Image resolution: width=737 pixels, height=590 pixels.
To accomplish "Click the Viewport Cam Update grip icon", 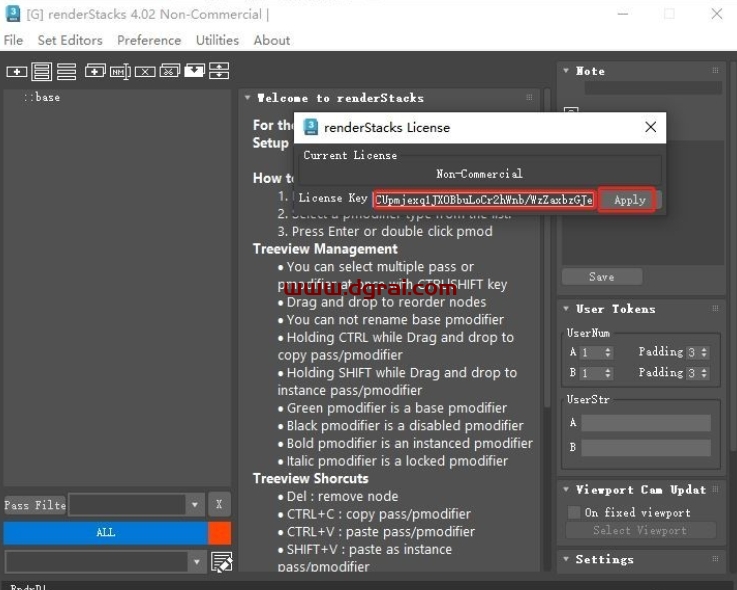I will click(x=715, y=489).
